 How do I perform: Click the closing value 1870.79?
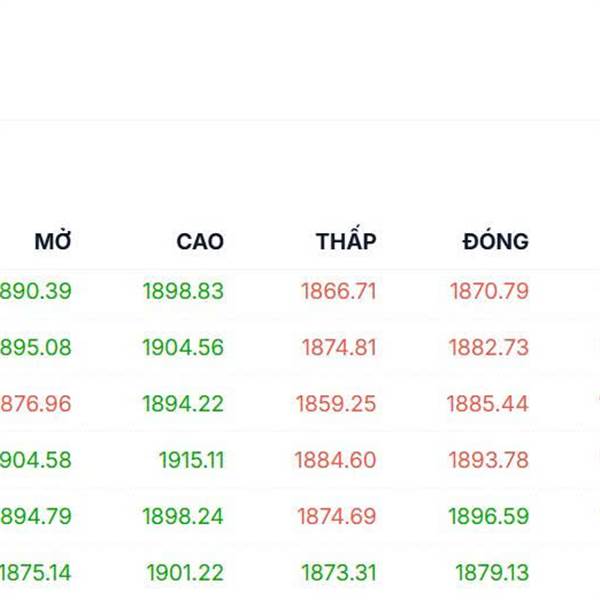(489, 292)
